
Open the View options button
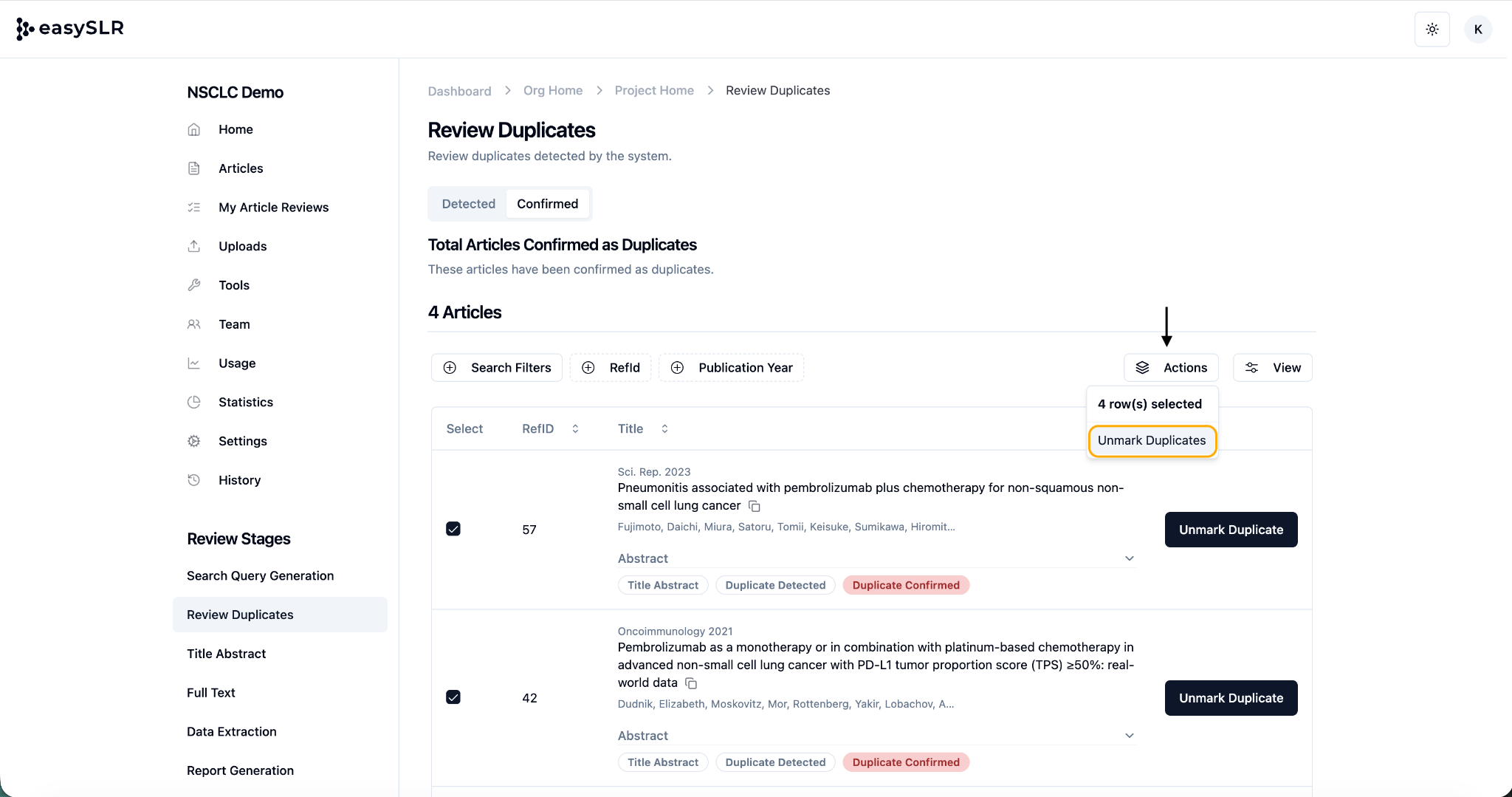coord(1273,368)
